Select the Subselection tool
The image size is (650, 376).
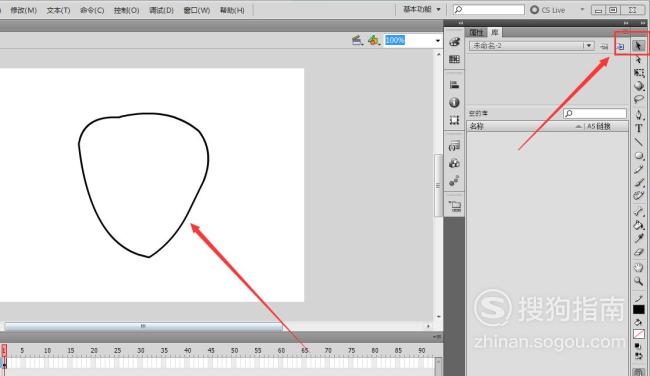point(638,60)
